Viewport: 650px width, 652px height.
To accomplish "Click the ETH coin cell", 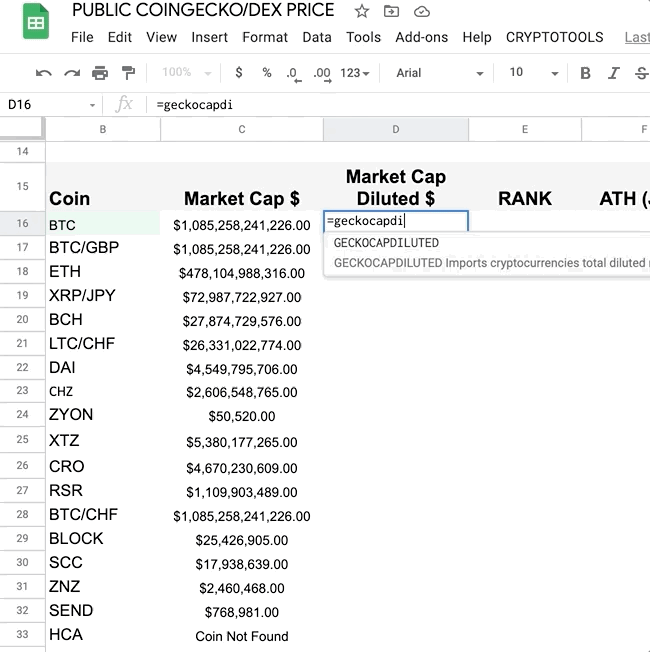I will [x=103, y=272].
